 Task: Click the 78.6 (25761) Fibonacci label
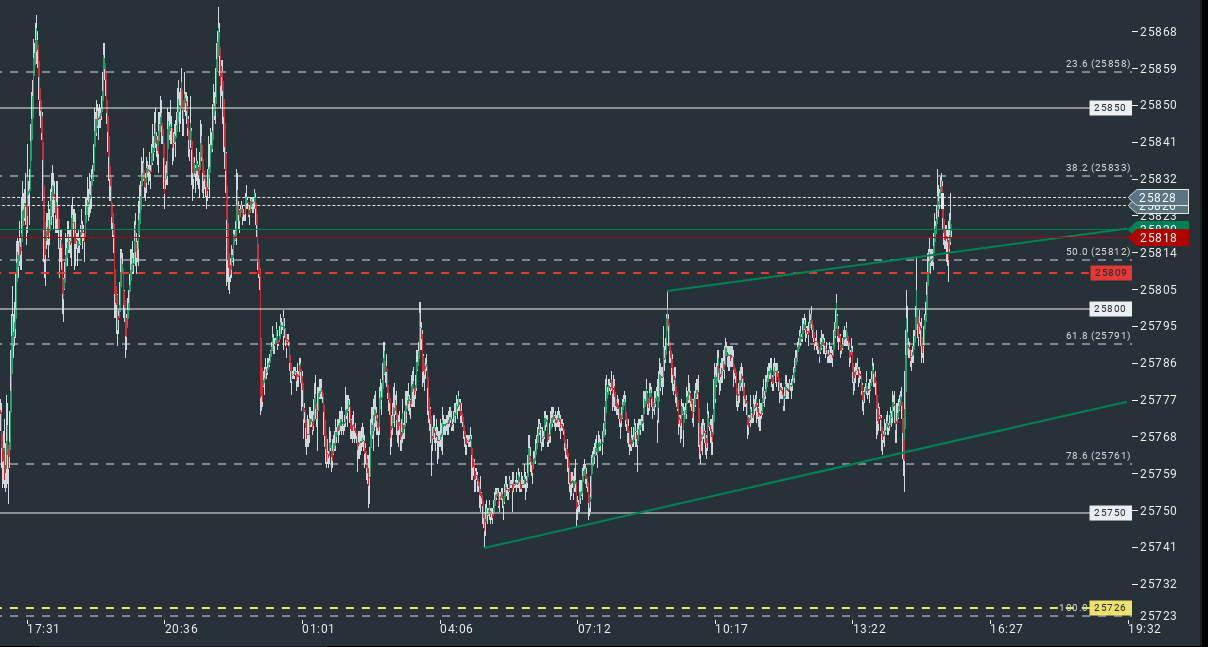click(1098, 456)
